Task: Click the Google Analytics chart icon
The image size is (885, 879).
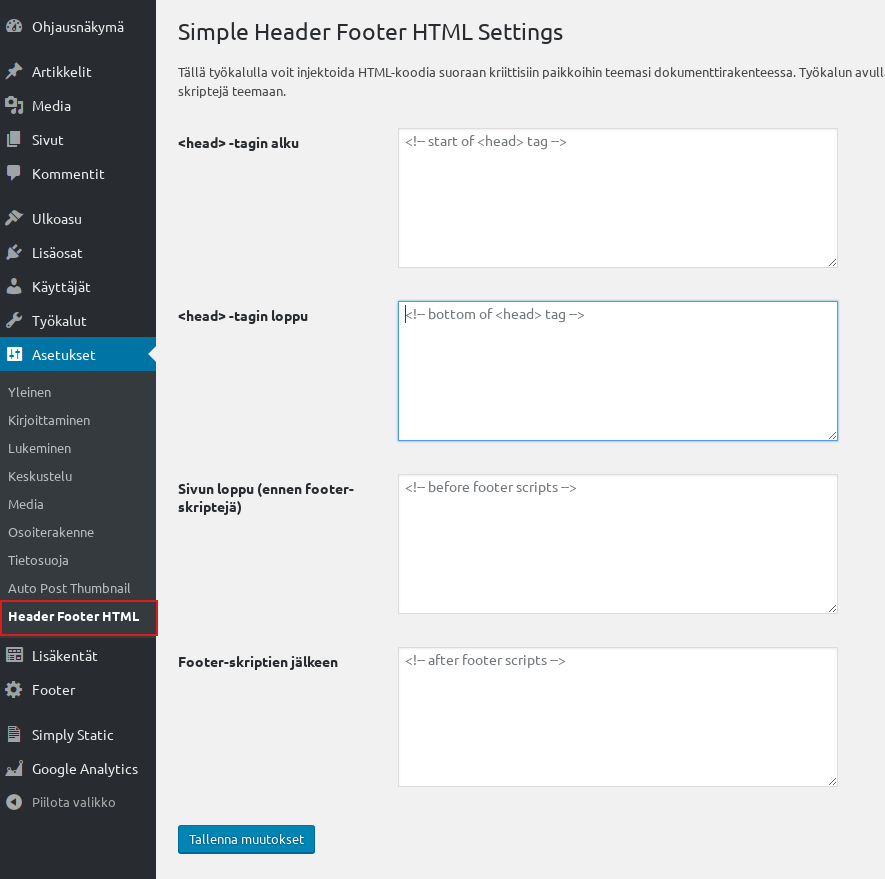Action: point(14,768)
